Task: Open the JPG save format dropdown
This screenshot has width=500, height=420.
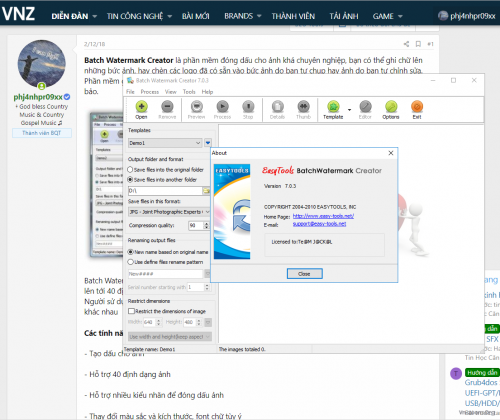Action: [169, 212]
